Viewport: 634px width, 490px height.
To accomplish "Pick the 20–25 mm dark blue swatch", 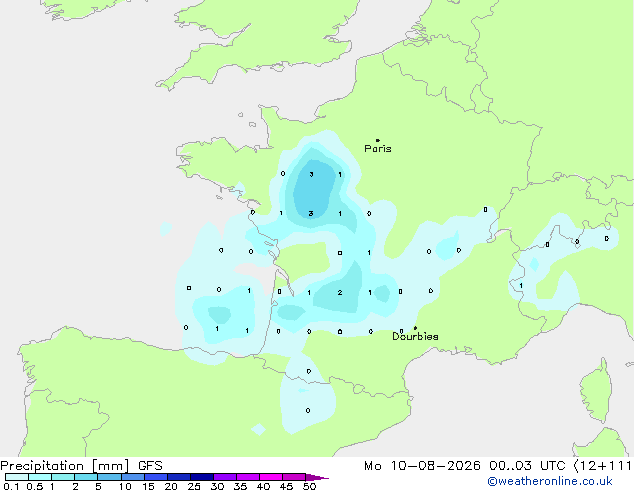I will [179, 477].
